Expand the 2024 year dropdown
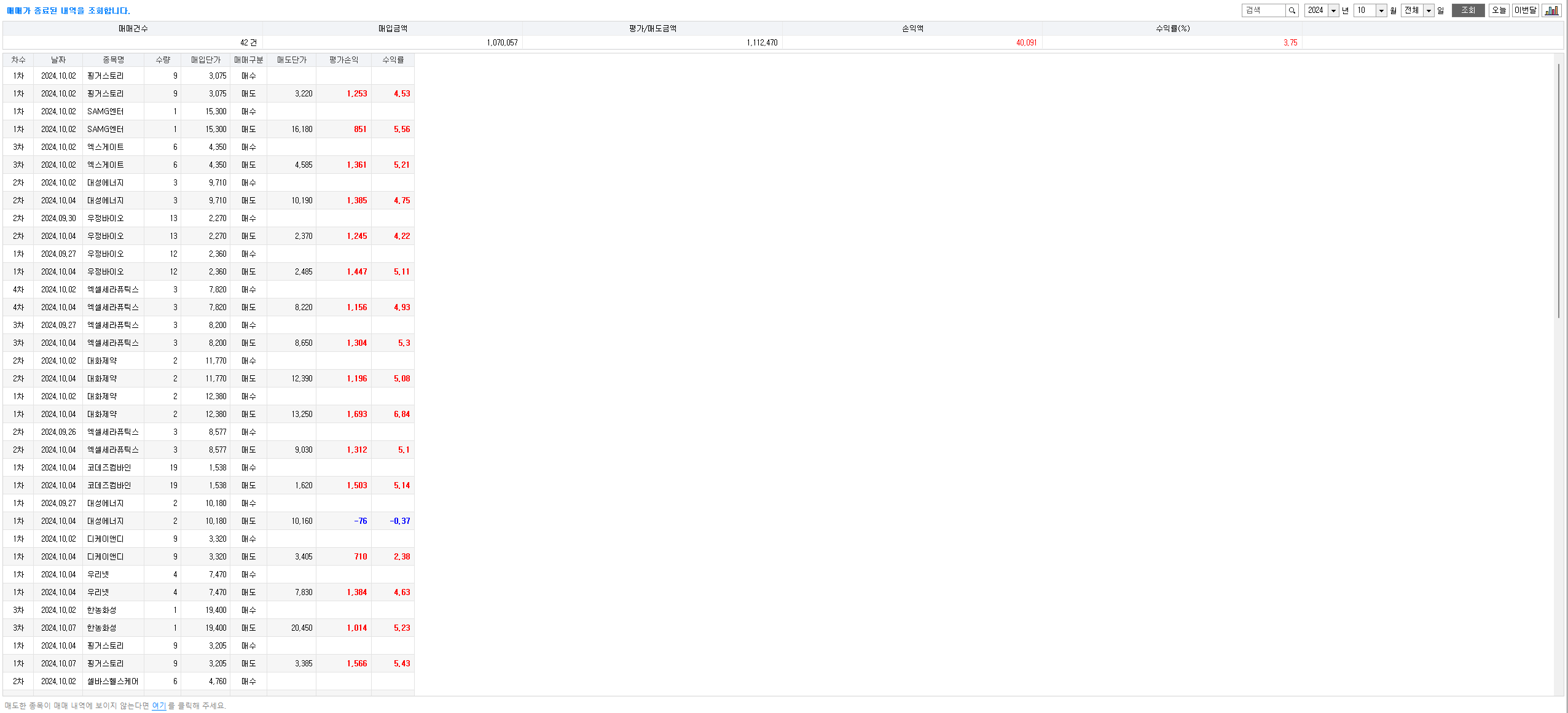1568x713 pixels. 1333,10
